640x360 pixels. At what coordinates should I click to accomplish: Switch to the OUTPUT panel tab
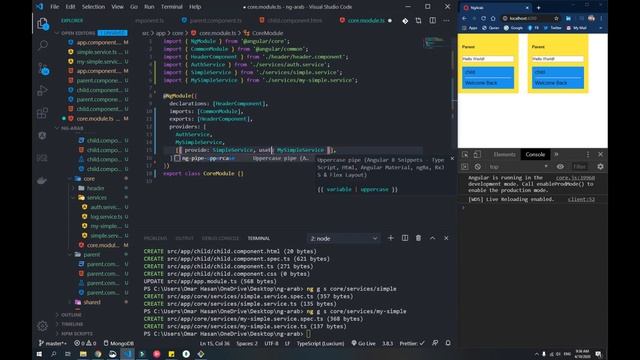(x=184, y=238)
